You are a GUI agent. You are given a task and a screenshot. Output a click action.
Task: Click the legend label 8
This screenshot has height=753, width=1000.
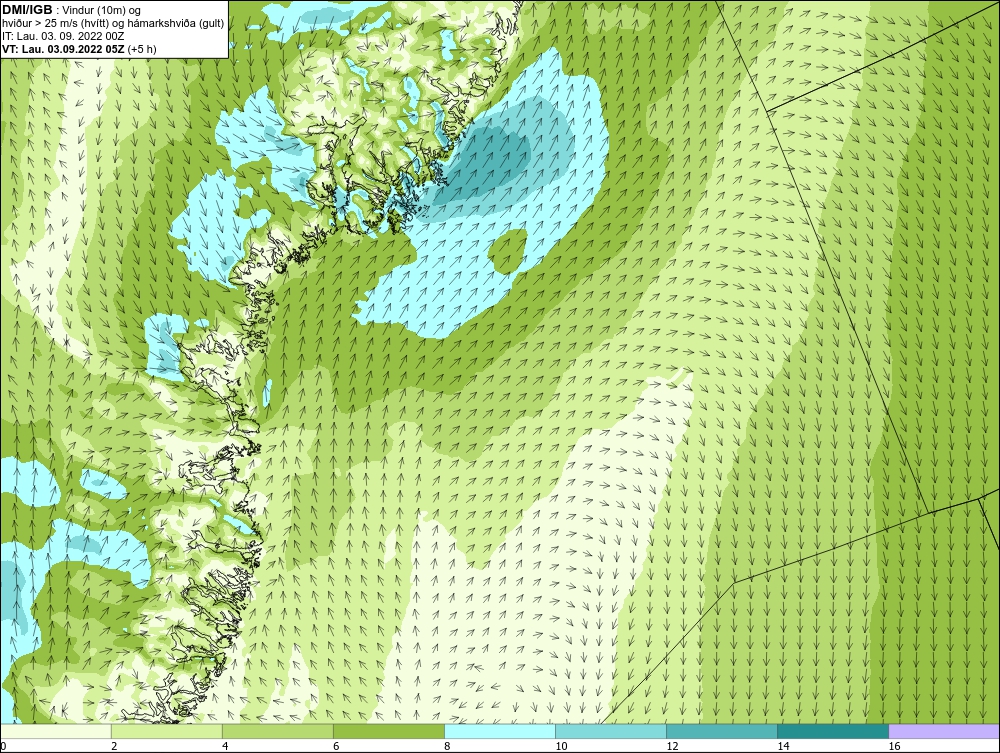click(447, 746)
